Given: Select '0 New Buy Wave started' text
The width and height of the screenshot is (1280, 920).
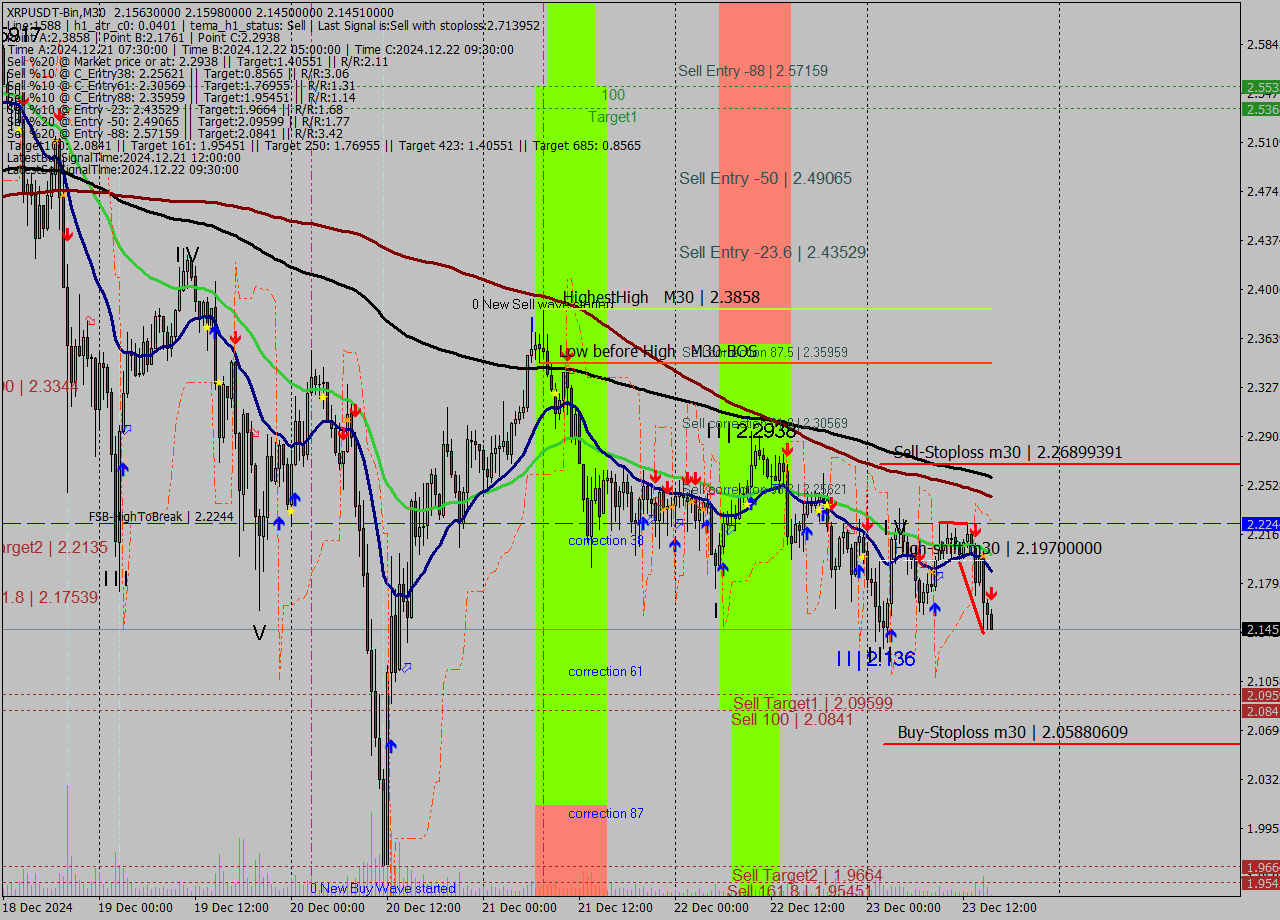Looking at the screenshot, I should click(x=383, y=888).
